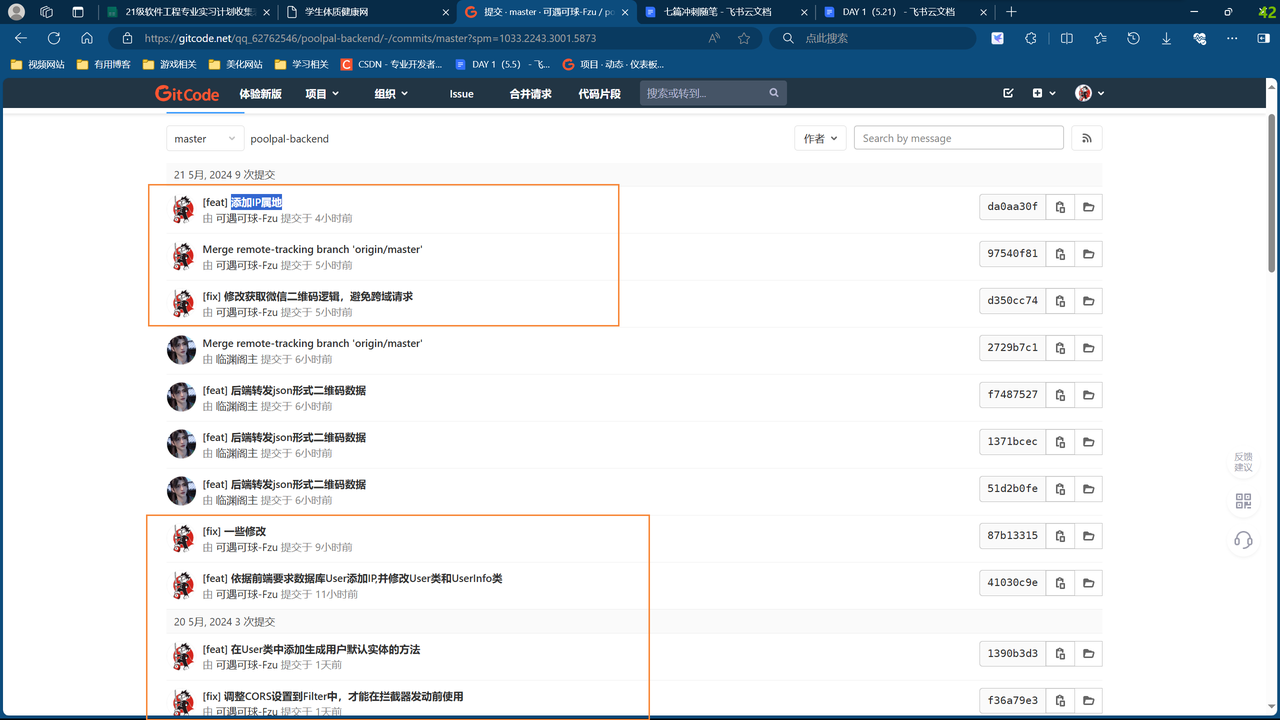Viewport: 1280px width, 720px height.
Task: Copy commit SHA 97540f81
Action: tap(1060, 254)
